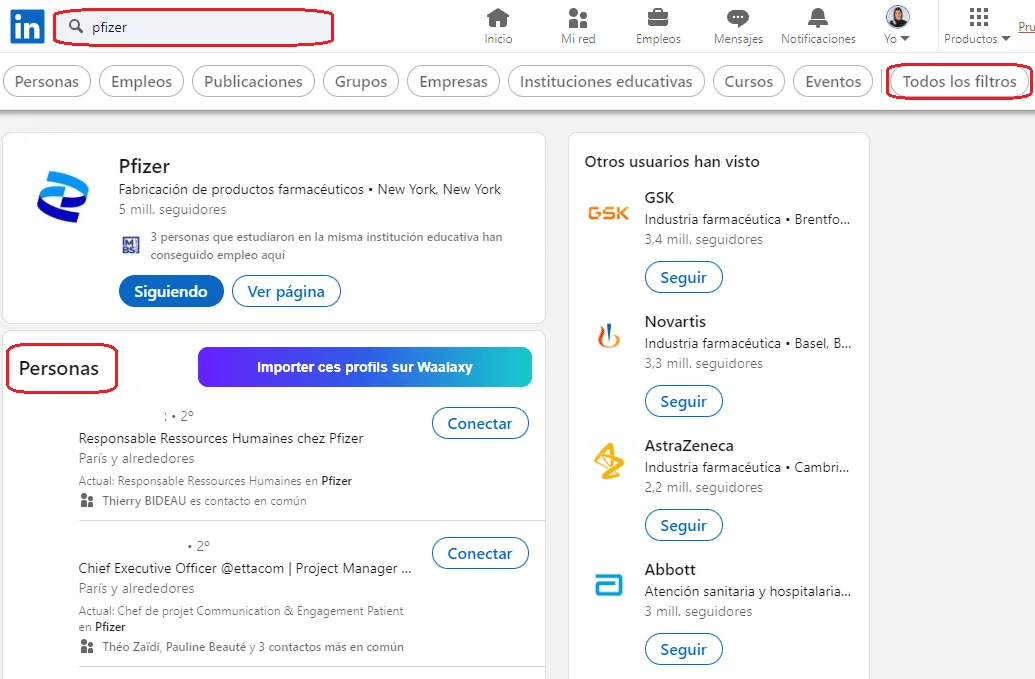The height and width of the screenshot is (679, 1035).
Task: Filter results by Cursos
Action: point(749,81)
